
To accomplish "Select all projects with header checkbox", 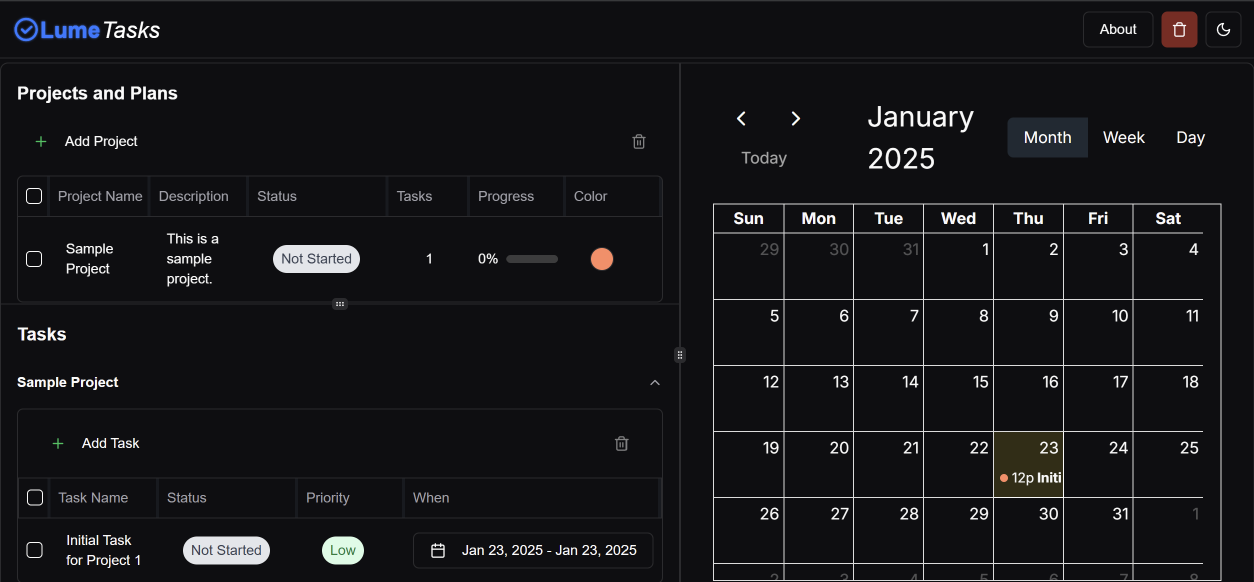I will pyautogui.click(x=34, y=196).
